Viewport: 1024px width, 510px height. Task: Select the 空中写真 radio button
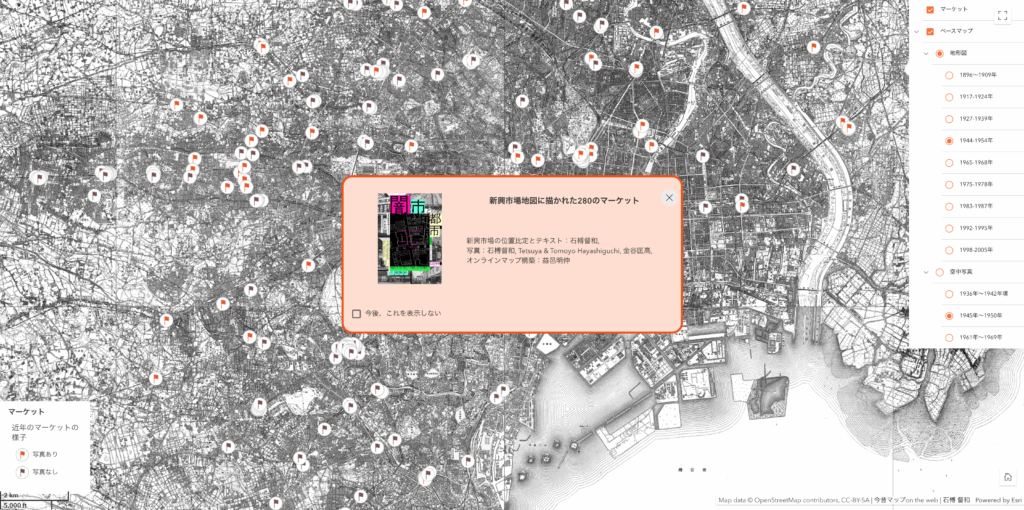[940, 272]
